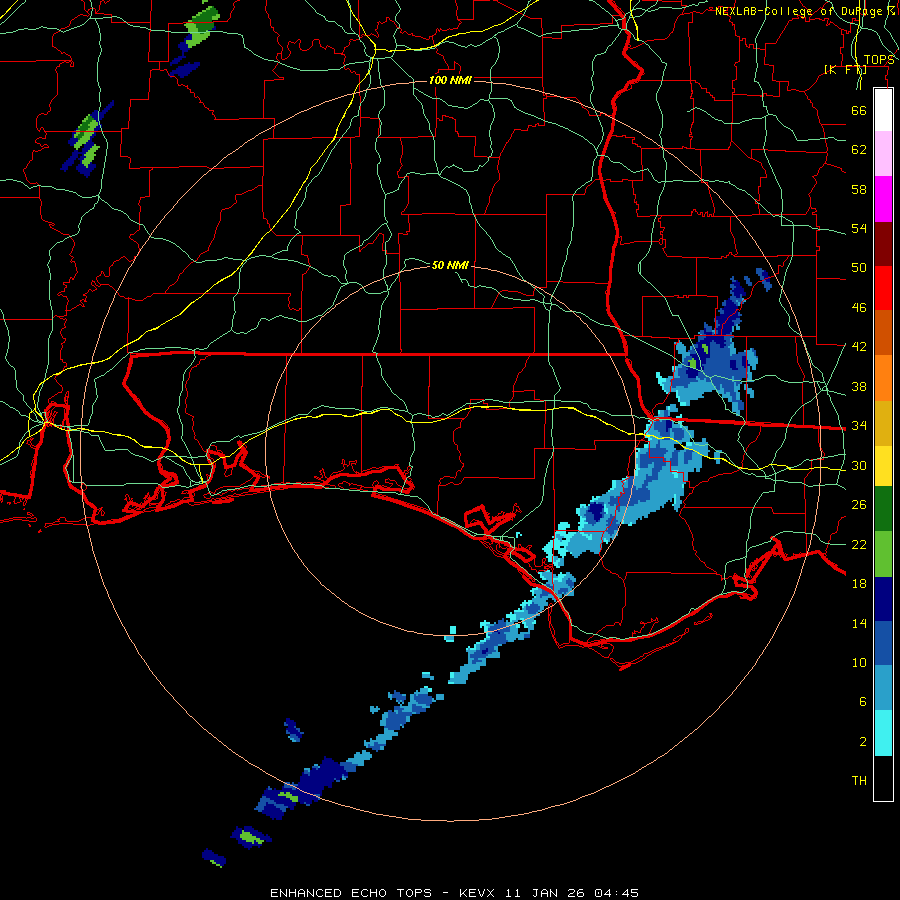The height and width of the screenshot is (900, 900).
Task: Click the '42' legend value
Action: click(x=859, y=347)
